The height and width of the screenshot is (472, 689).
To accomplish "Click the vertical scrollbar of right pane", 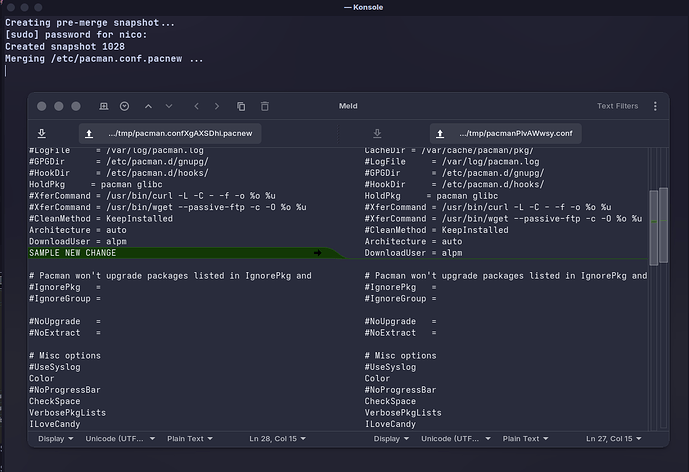I will [653, 228].
